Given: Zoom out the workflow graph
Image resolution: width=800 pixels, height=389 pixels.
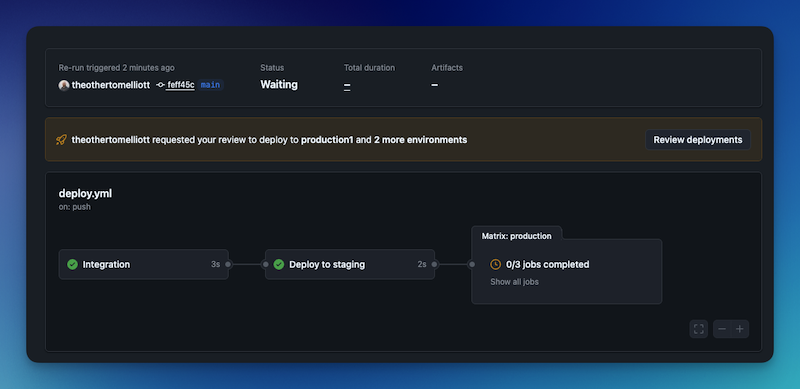Looking at the screenshot, I should [x=722, y=329].
